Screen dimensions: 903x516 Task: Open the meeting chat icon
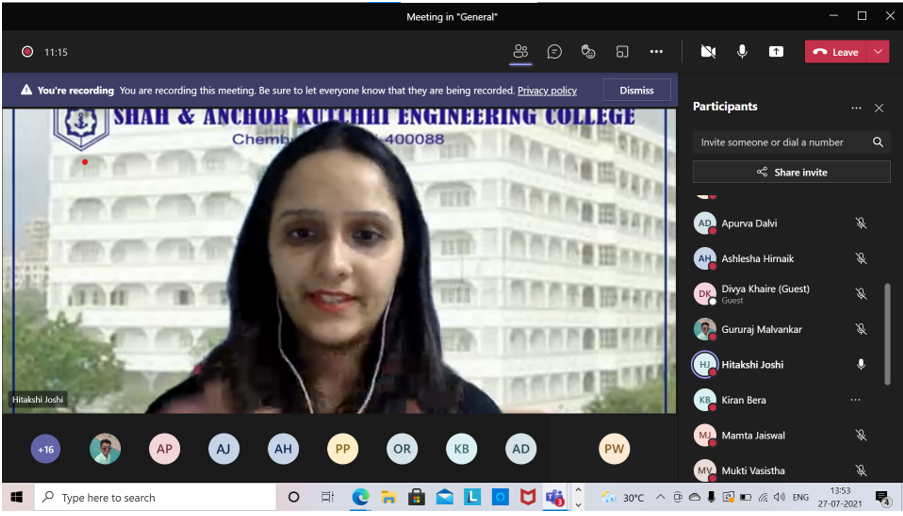tap(554, 52)
